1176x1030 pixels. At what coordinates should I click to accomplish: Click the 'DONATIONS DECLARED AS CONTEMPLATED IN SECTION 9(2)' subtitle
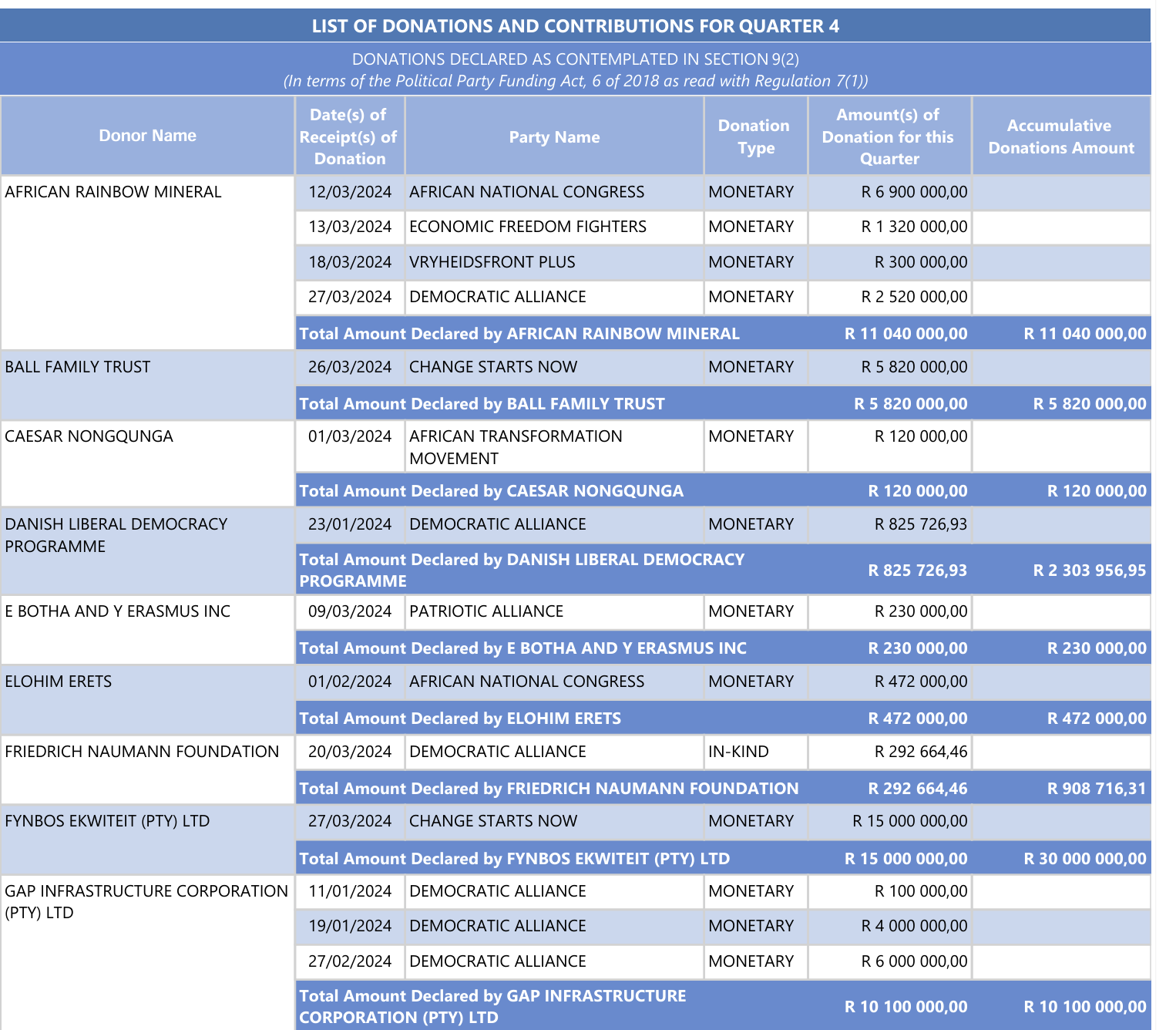pos(576,59)
